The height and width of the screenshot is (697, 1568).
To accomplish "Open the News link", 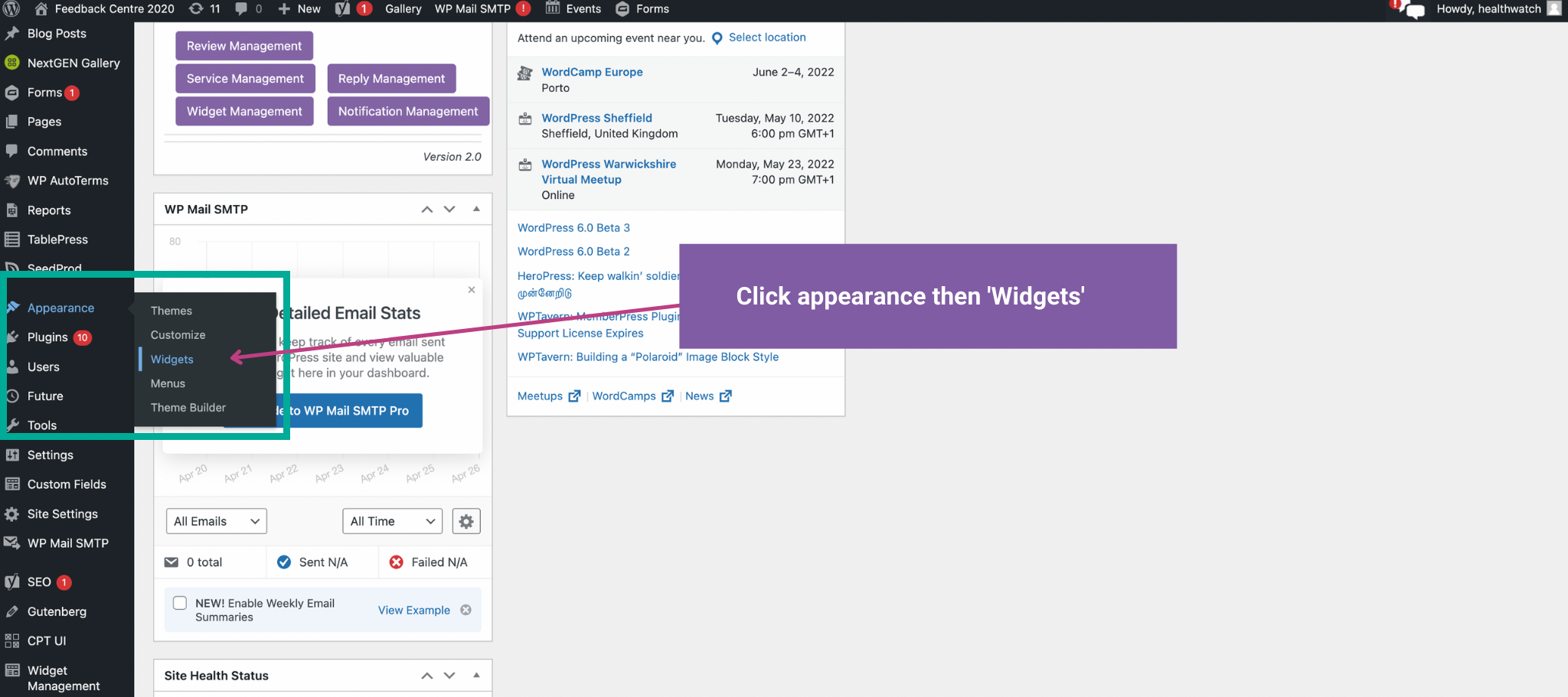I will (x=700, y=396).
